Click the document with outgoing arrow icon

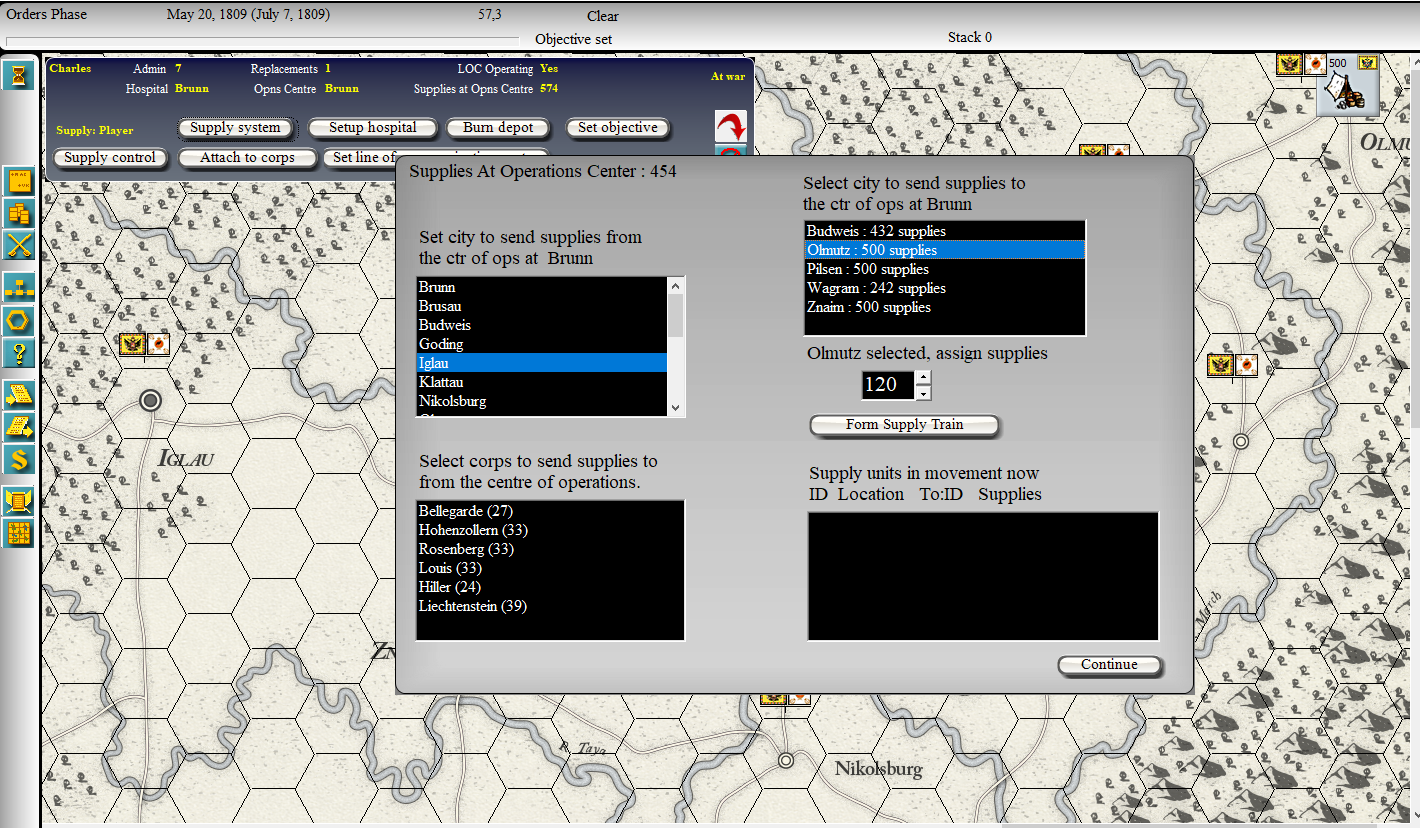pyautogui.click(x=20, y=427)
